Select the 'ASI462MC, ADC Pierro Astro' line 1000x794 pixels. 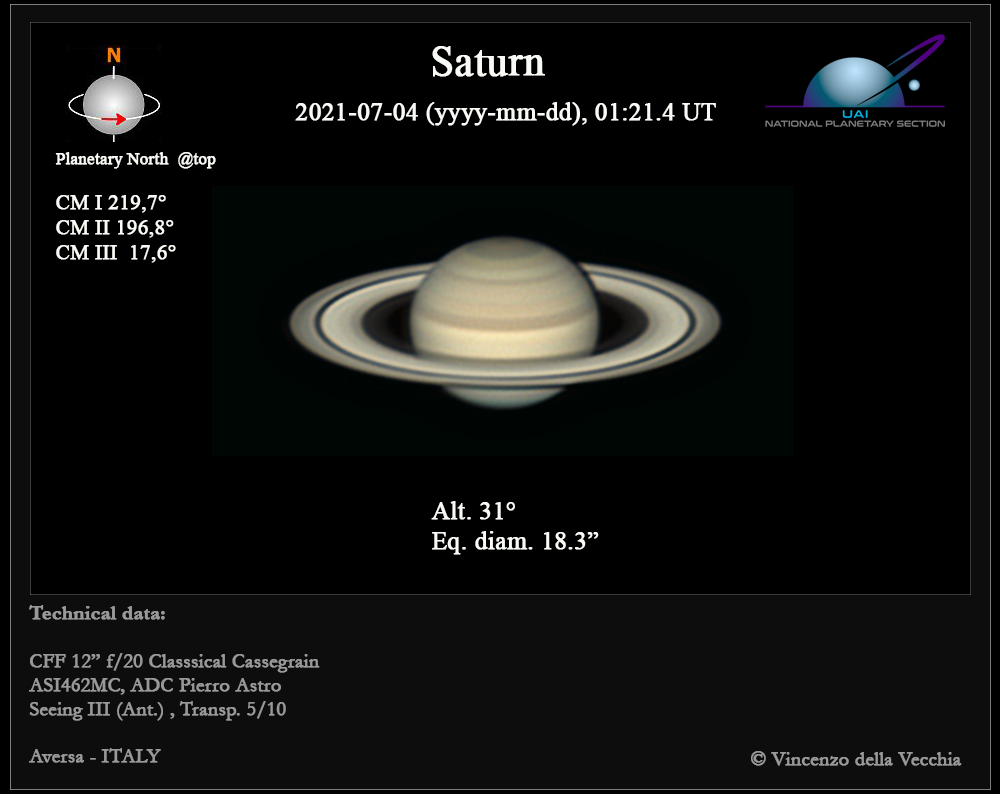click(x=155, y=686)
